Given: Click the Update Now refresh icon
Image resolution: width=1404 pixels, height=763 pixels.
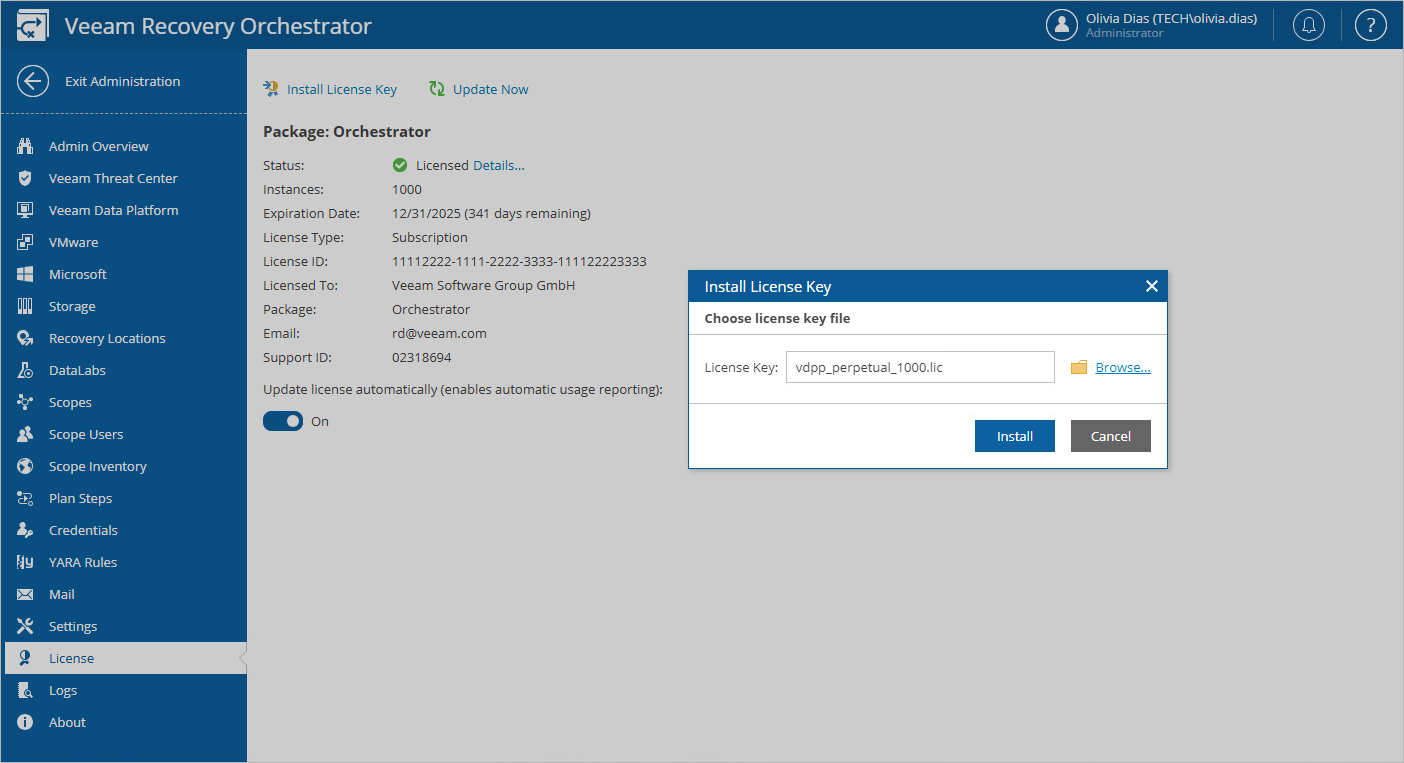Looking at the screenshot, I should click(x=437, y=89).
